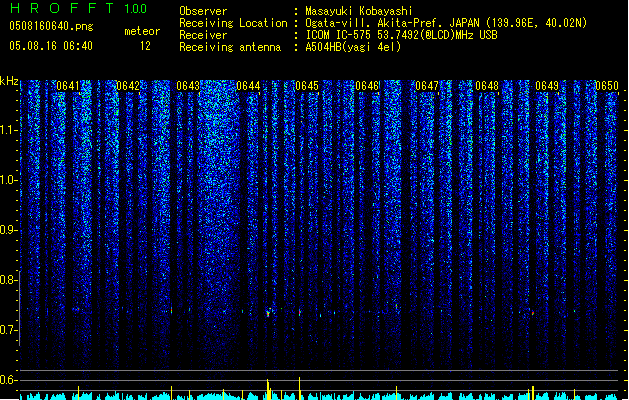This screenshot has height=400, width=629.
Task: Click the 0646 time marker
Action: [x=367, y=86]
